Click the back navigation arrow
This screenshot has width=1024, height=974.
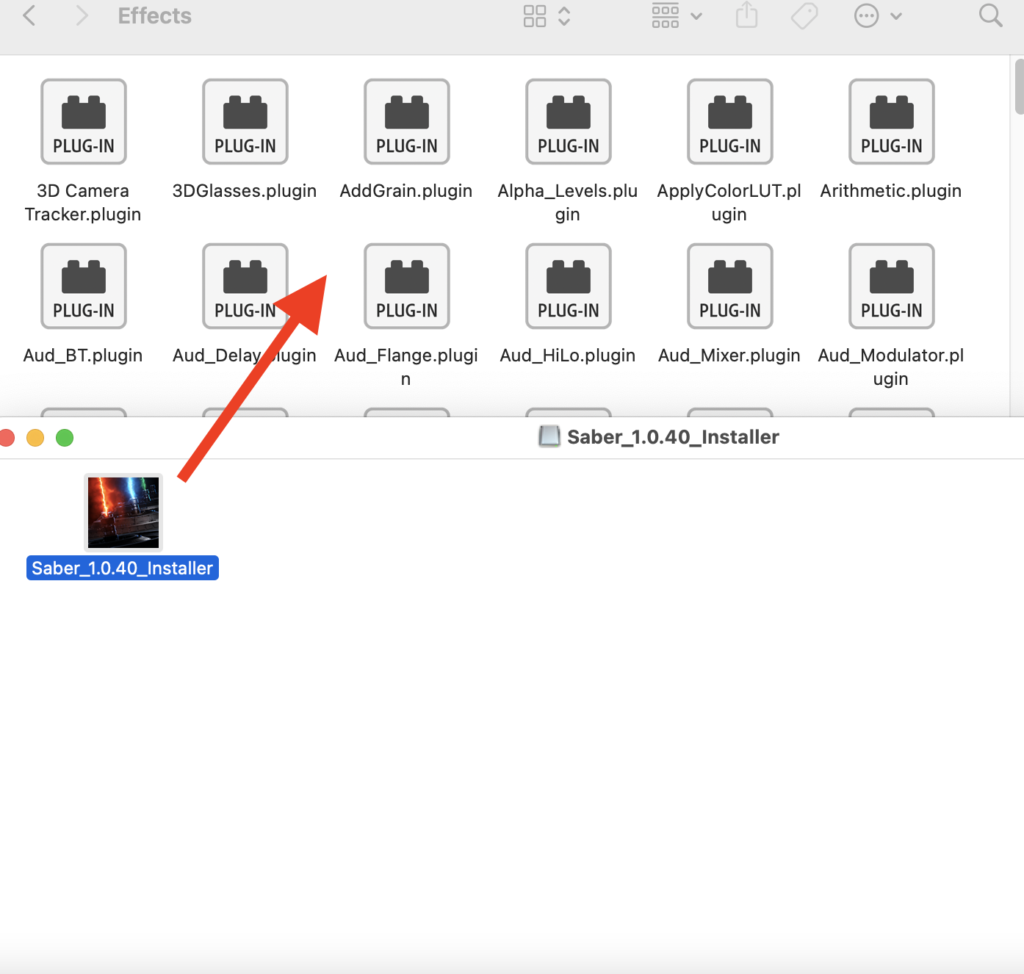(30, 16)
